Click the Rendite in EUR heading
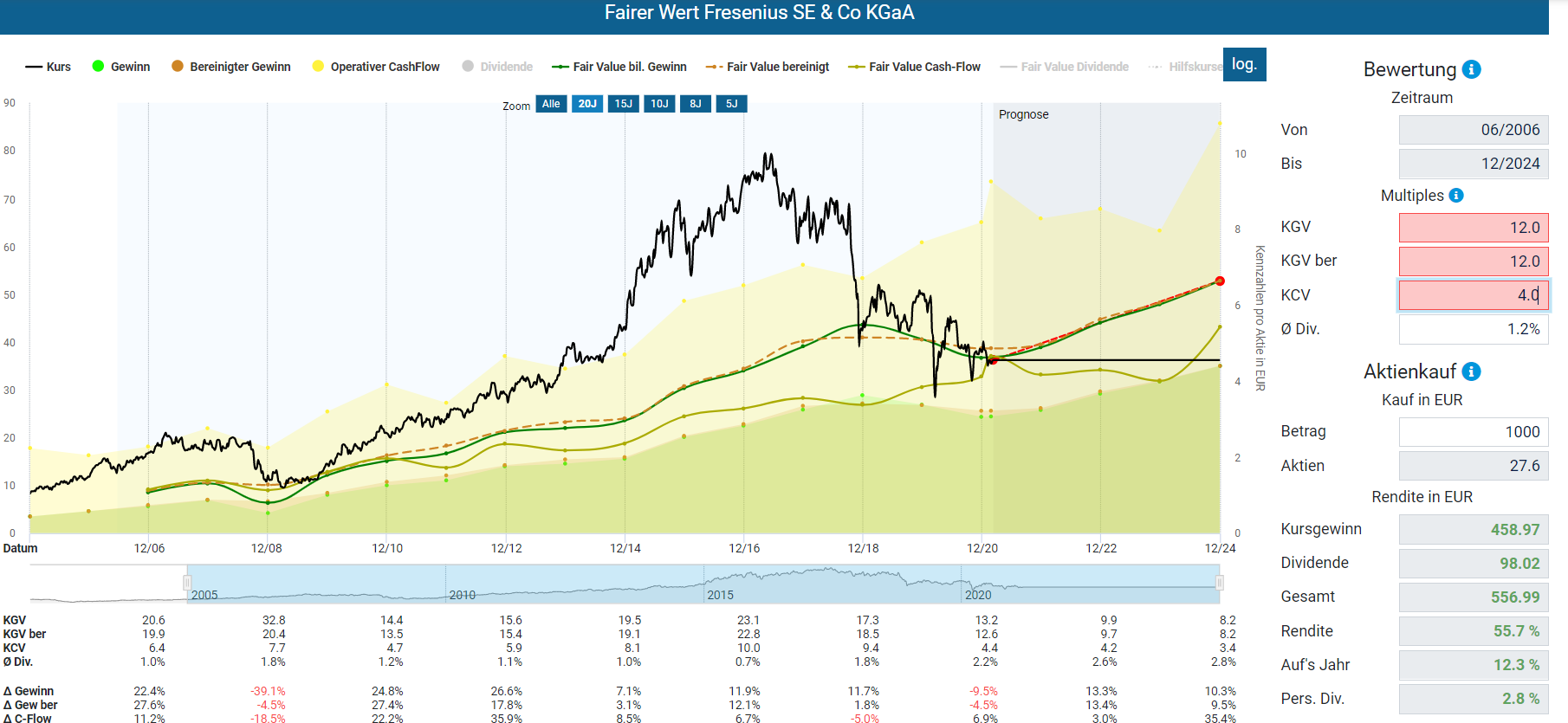This screenshot has width=1568, height=723. [x=1422, y=497]
